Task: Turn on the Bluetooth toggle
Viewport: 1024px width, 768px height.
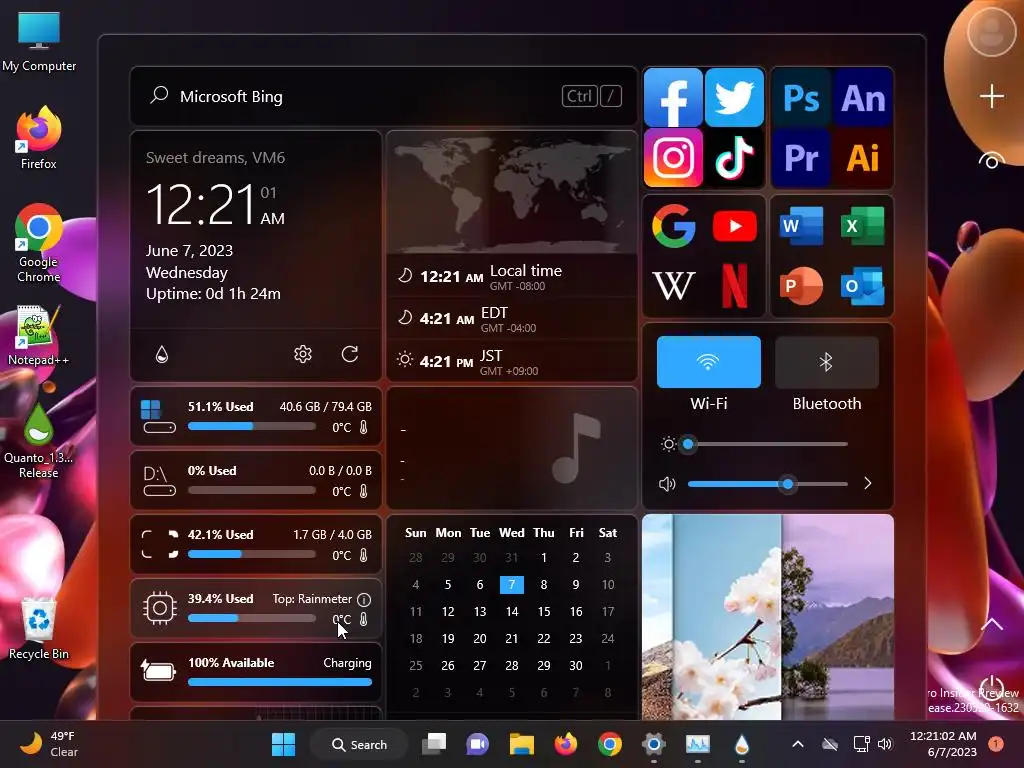Action: (827, 362)
